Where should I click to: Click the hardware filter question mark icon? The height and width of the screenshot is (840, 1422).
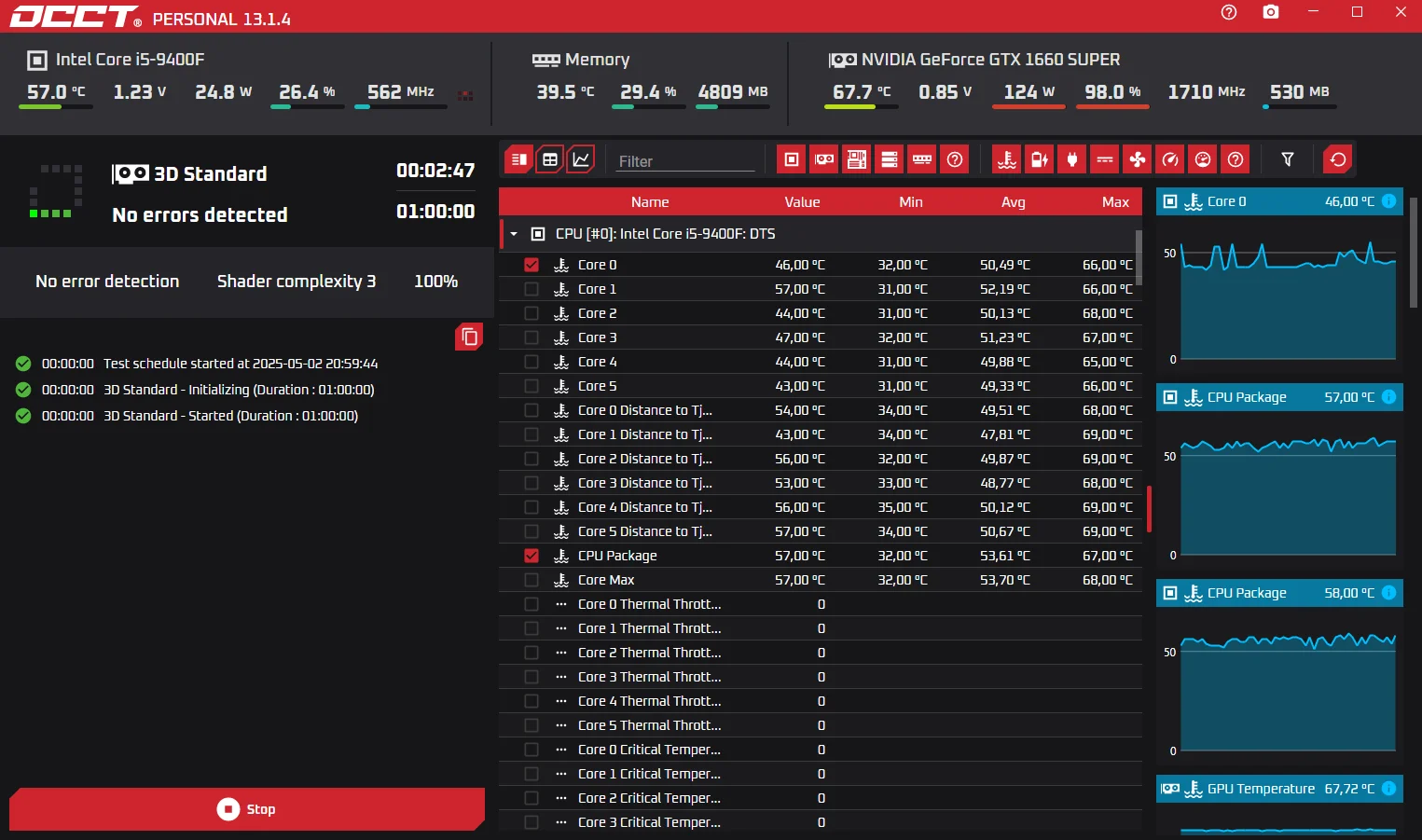tap(955, 159)
